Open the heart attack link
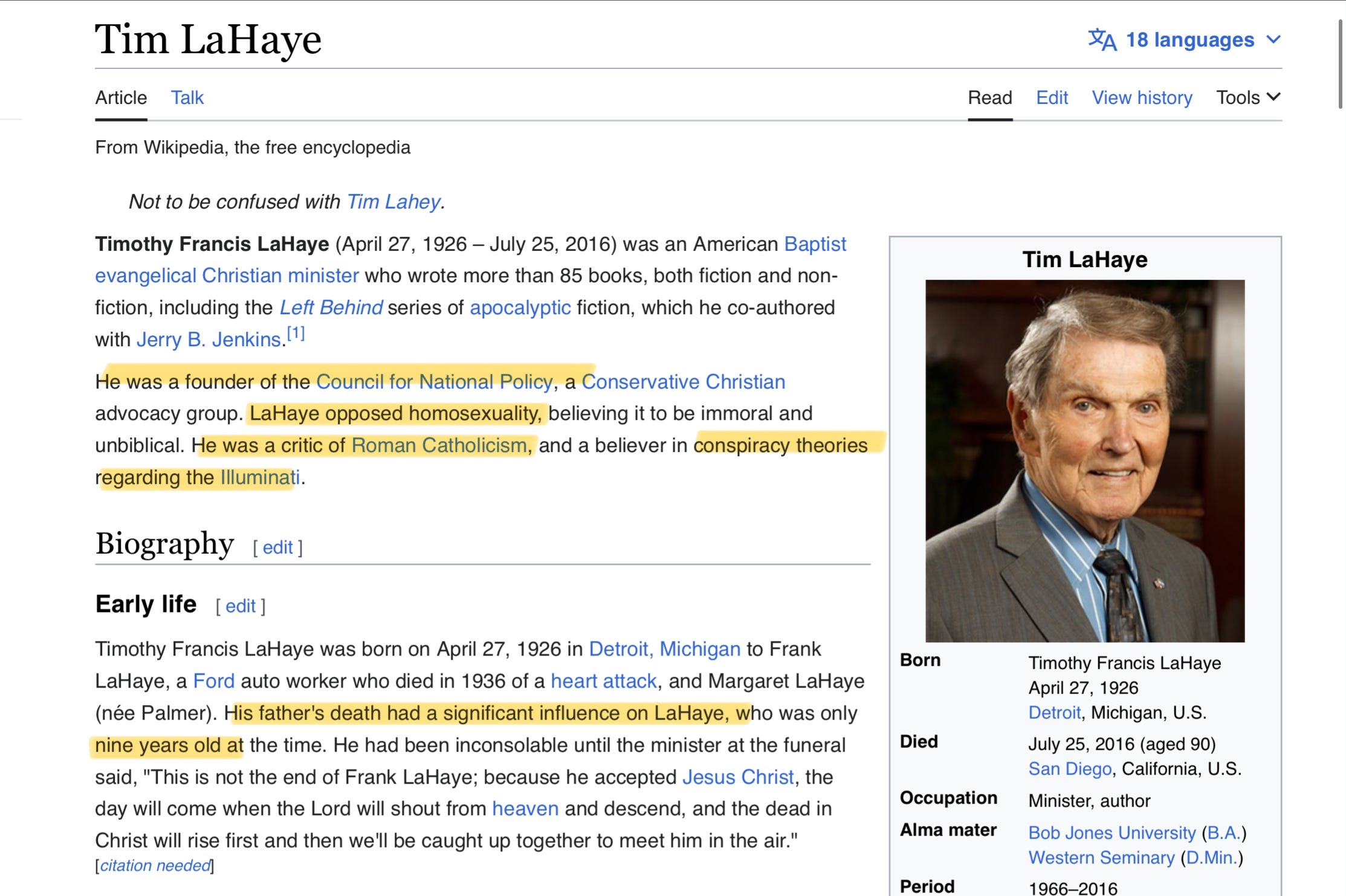Image resolution: width=1346 pixels, height=896 pixels. pyautogui.click(x=603, y=681)
